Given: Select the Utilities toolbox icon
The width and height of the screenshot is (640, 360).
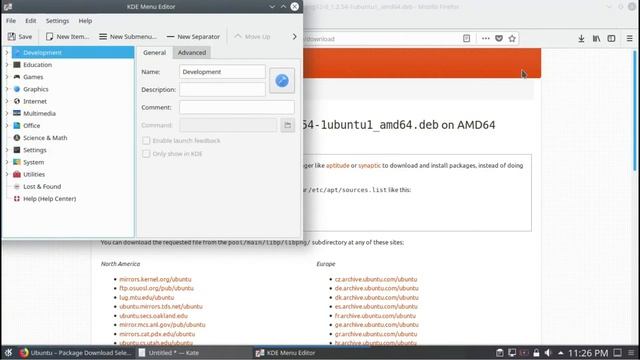Looking at the screenshot, I should [17, 174].
